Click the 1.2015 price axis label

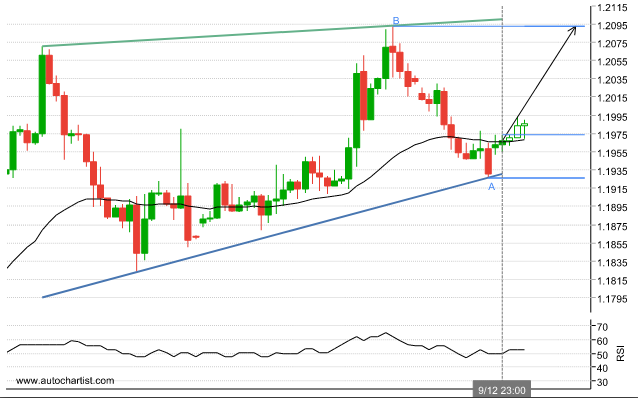tap(612, 98)
